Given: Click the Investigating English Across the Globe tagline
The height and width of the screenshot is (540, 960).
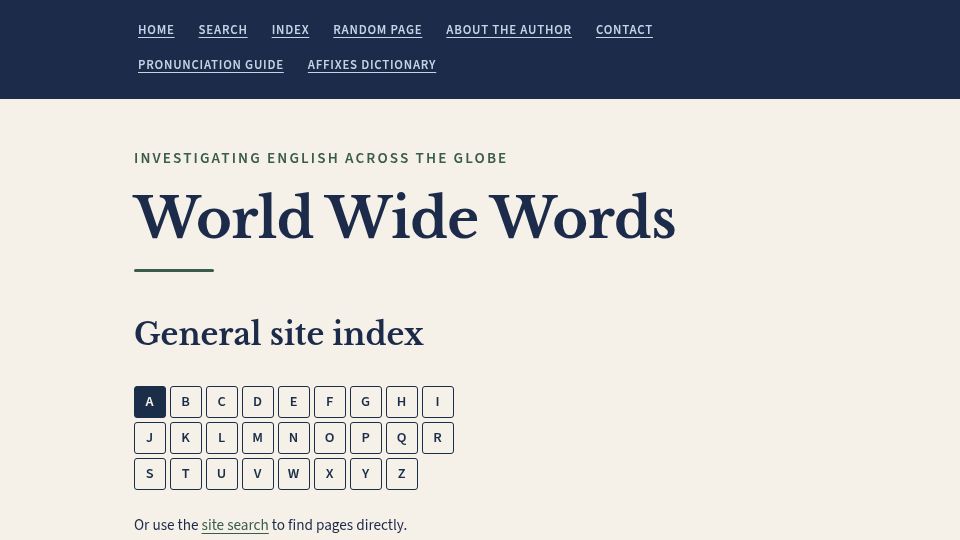Looking at the screenshot, I should pyautogui.click(x=320, y=159).
